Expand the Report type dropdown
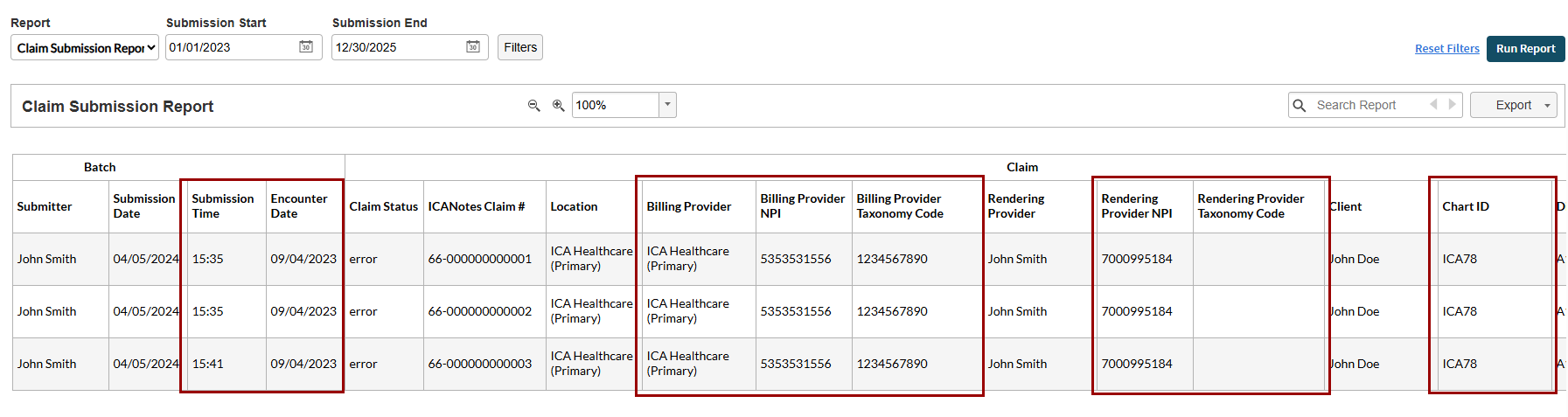This screenshot has height=417, width=1568. pyautogui.click(x=85, y=48)
